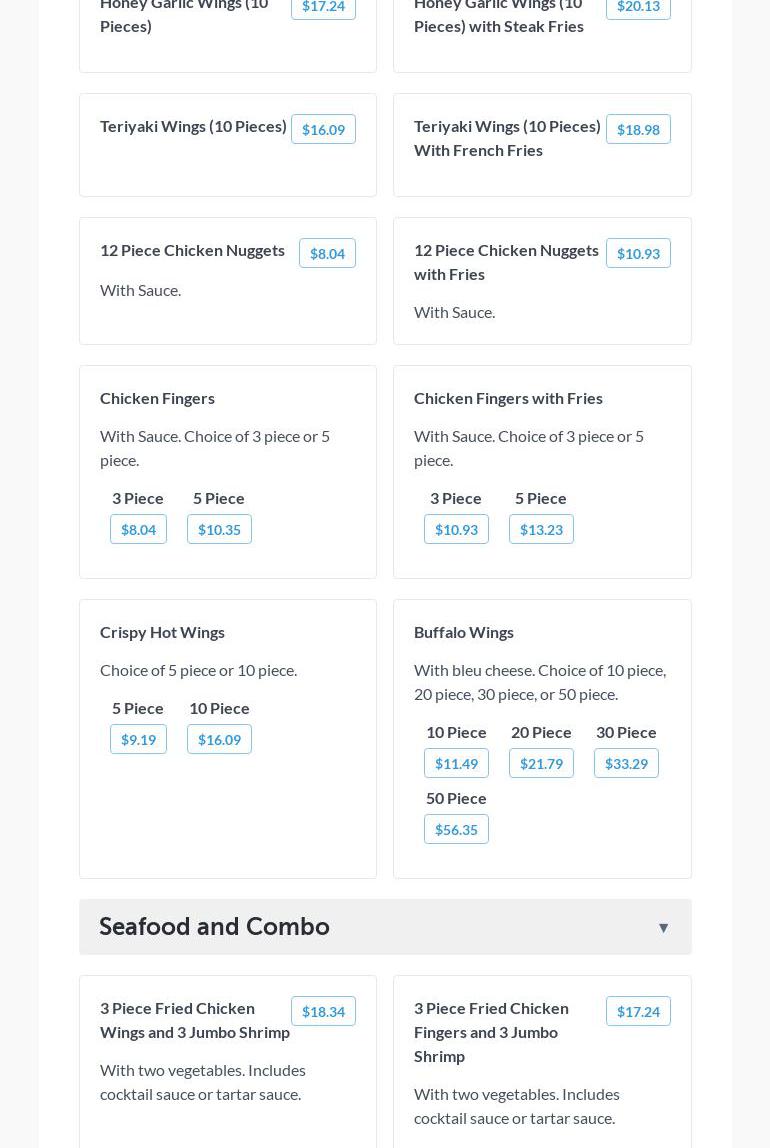The image size is (770, 1148).
Task: Pick 50 Piece Buffalo Wings at $56.35
Action: click(456, 829)
